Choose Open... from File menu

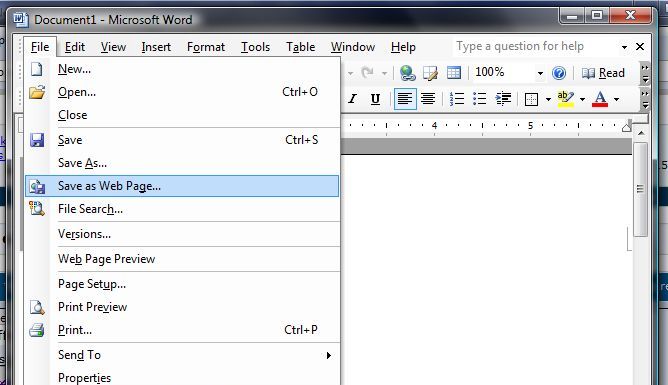point(182,92)
